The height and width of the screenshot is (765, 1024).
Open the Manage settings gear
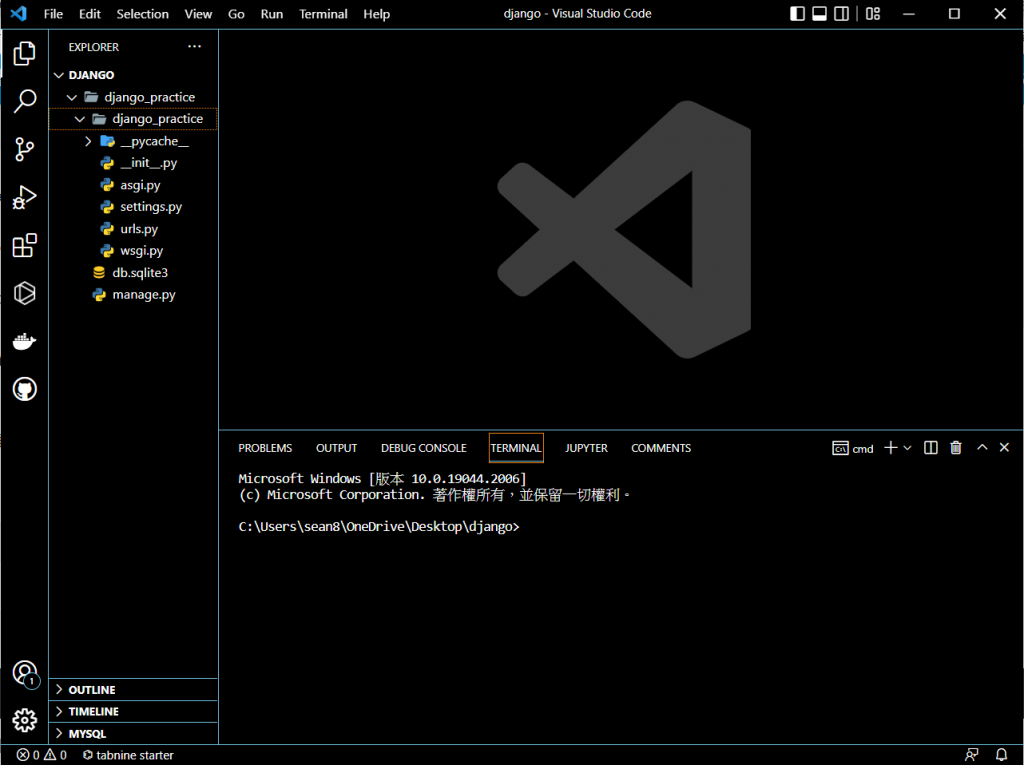[x=24, y=721]
